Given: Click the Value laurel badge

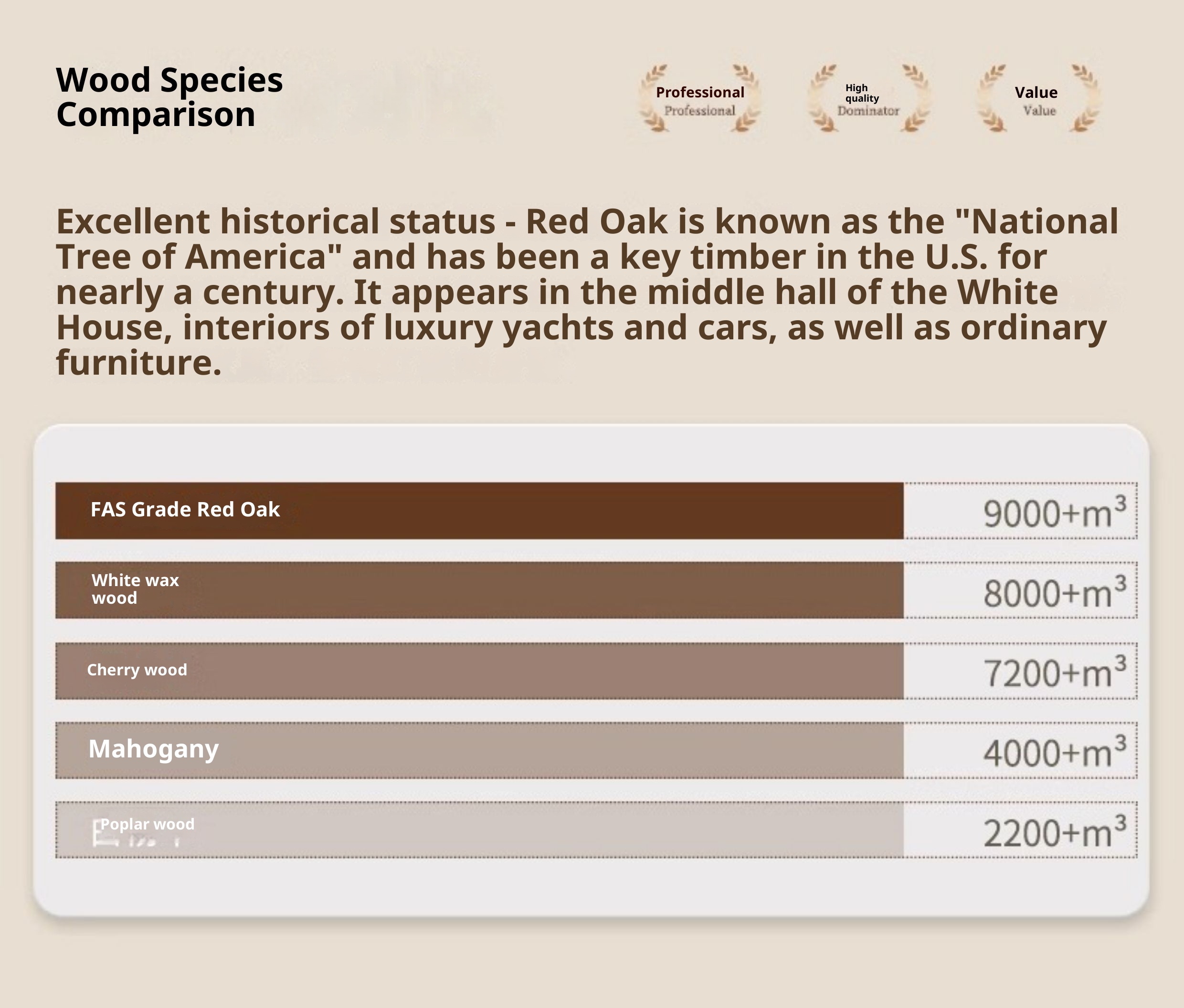Looking at the screenshot, I should [1038, 98].
